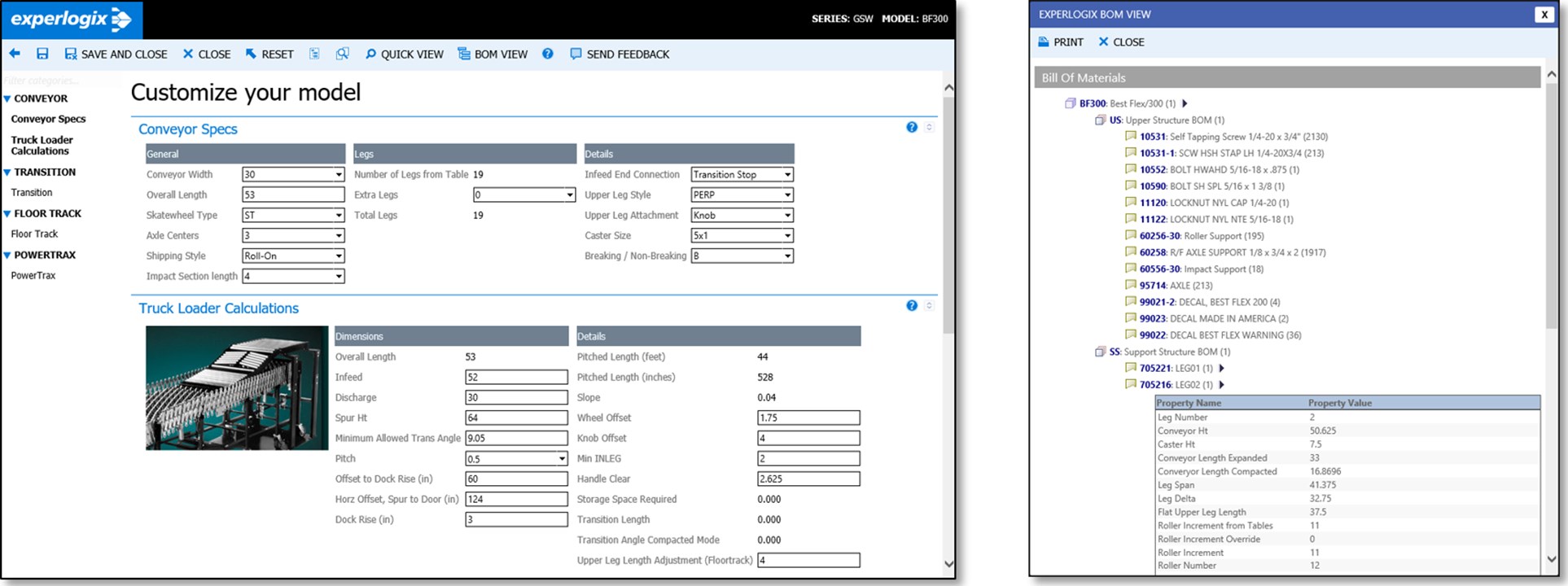The height and width of the screenshot is (586, 1568).
Task: Open the Extra Legs dropdown
Action: [524, 195]
